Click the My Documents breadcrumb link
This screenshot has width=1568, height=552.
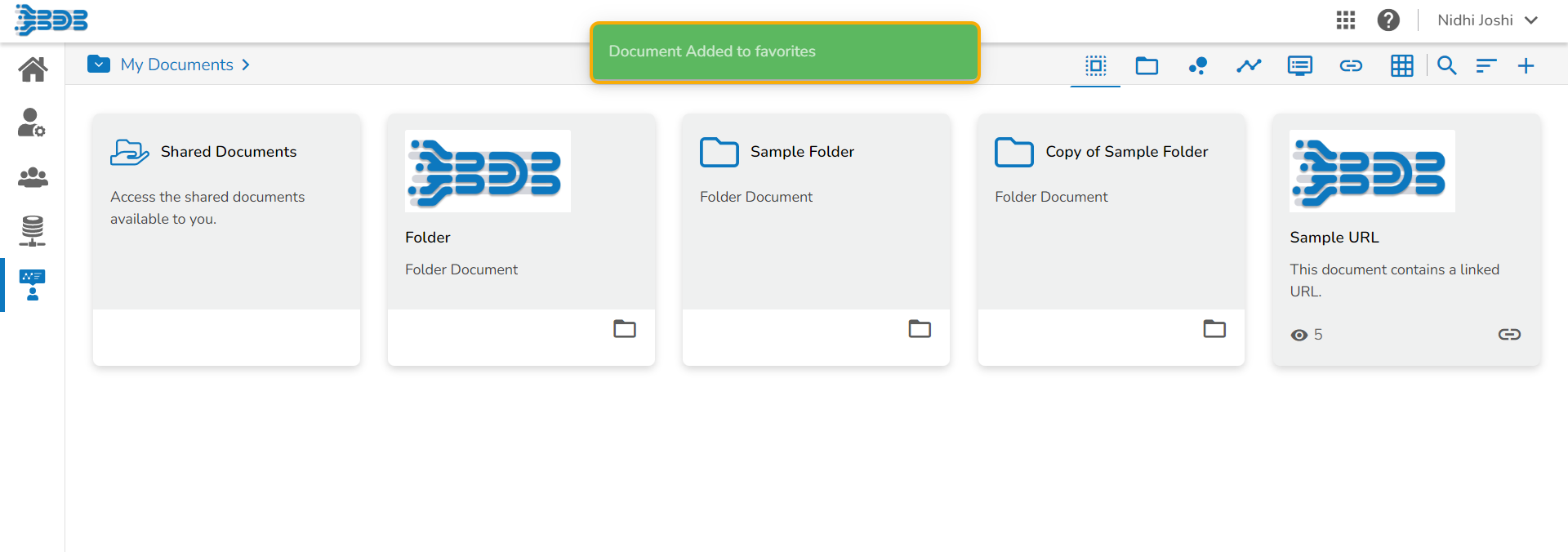(x=176, y=65)
